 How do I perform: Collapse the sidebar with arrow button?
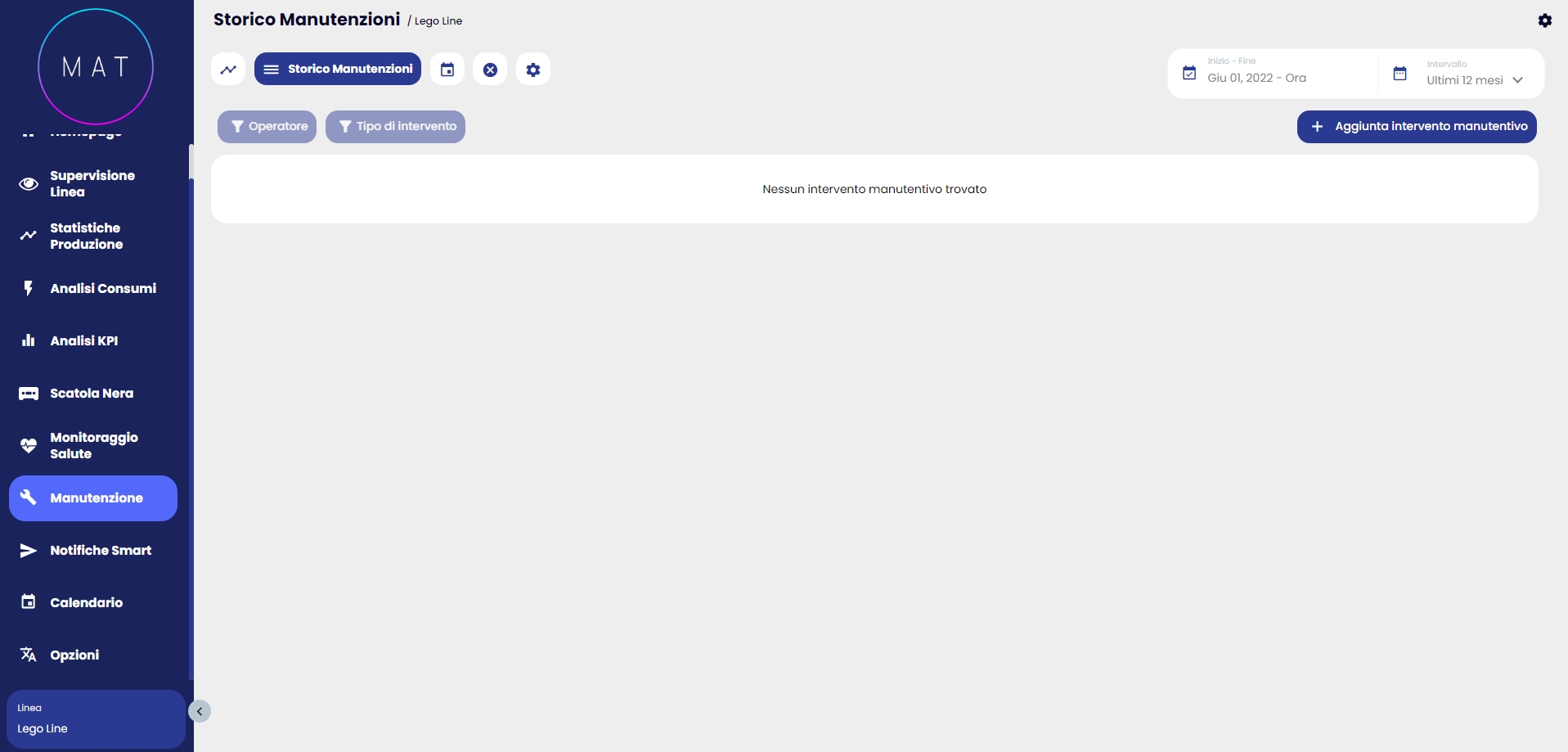tap(200, 711)
